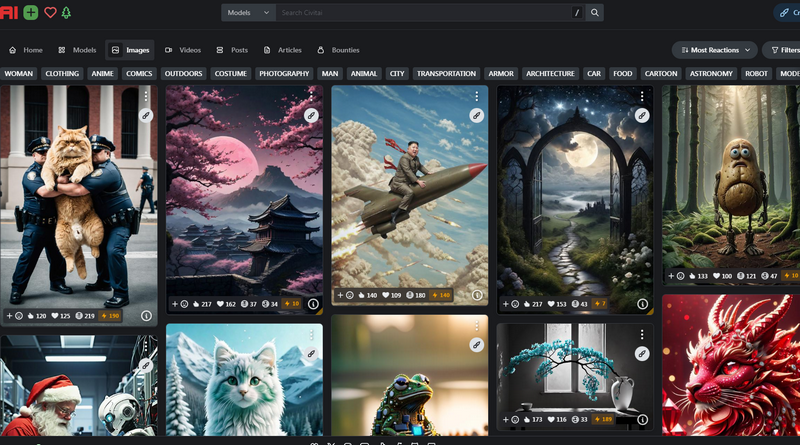Open the Bounties tab
Screen dimensions: 800x445
pyautogui.click(x=338, y=50)
